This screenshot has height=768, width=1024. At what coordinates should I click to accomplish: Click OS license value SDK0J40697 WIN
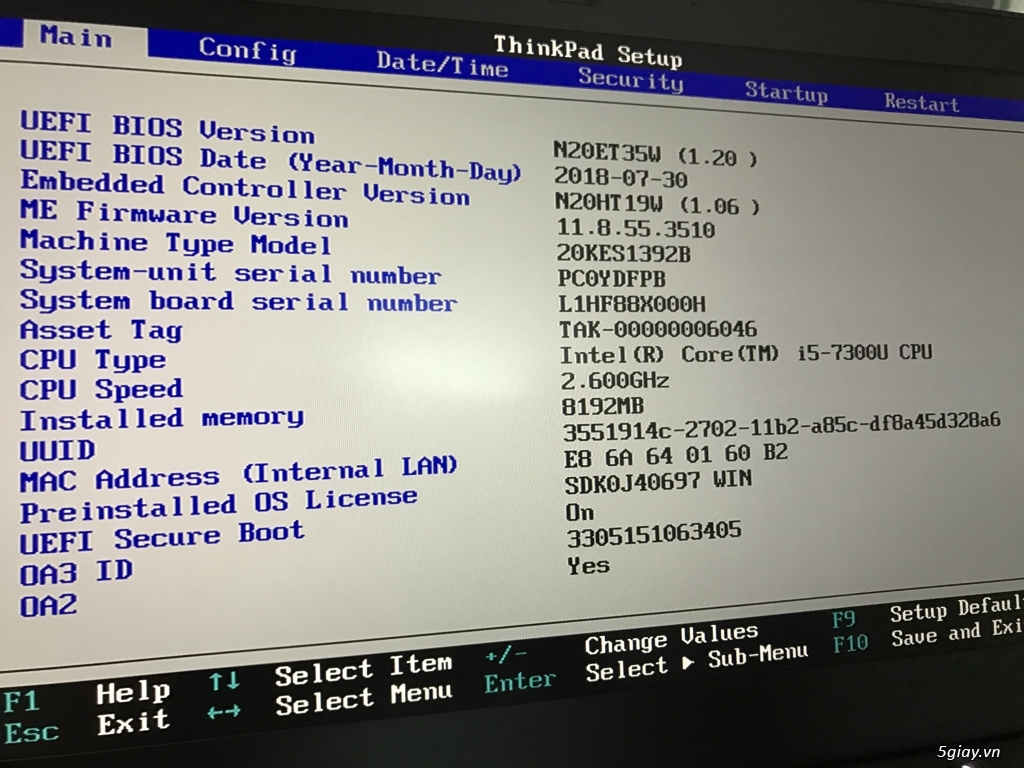coord(658,481)
